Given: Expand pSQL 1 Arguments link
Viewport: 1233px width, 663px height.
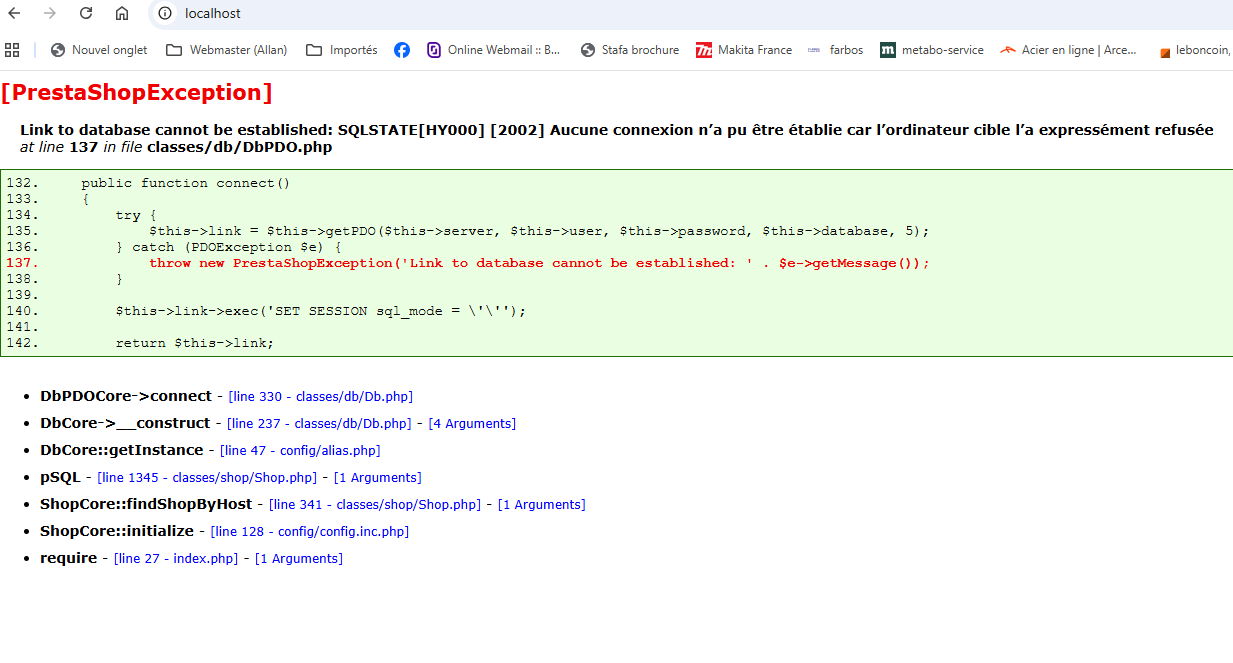Looking at the screenshot, I should click(378, 478).
